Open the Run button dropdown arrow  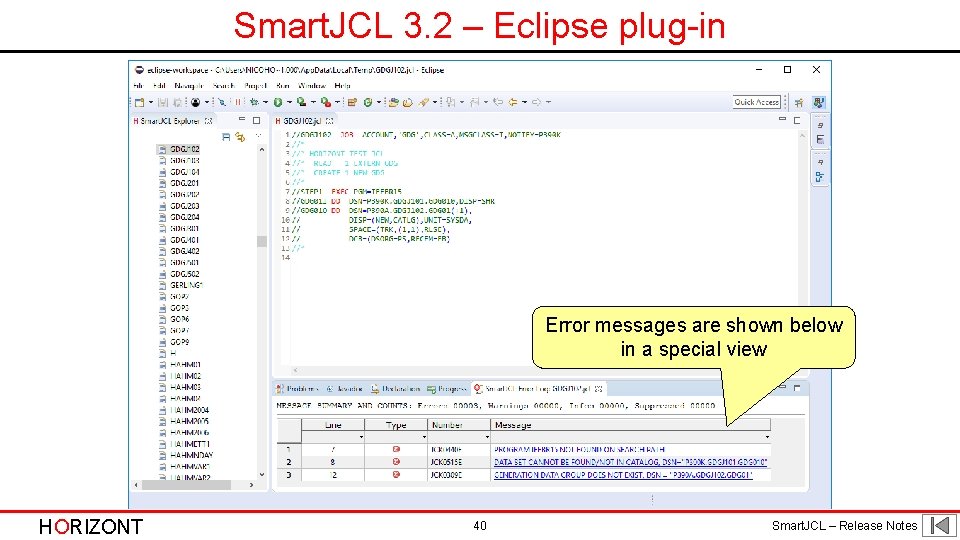pos(289,102)
